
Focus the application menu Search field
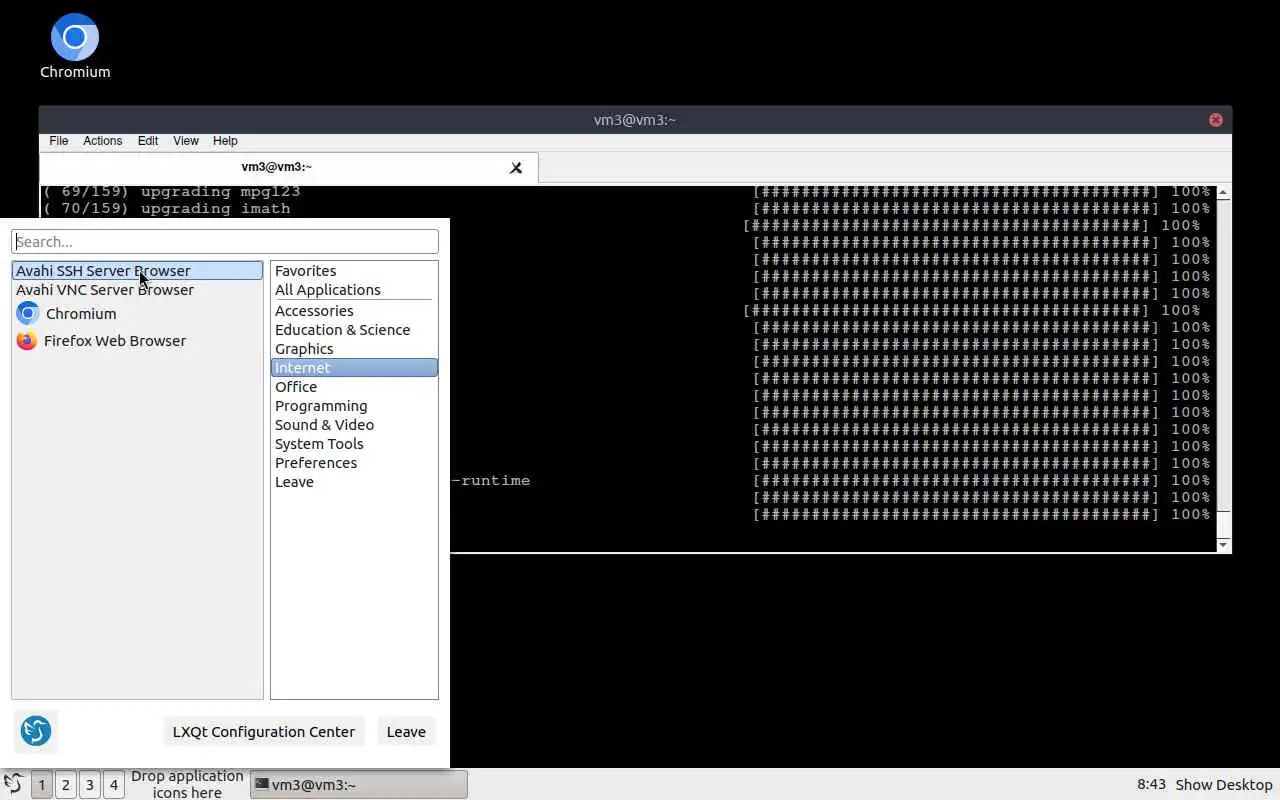pyautogui.click(x=225, y=241)
